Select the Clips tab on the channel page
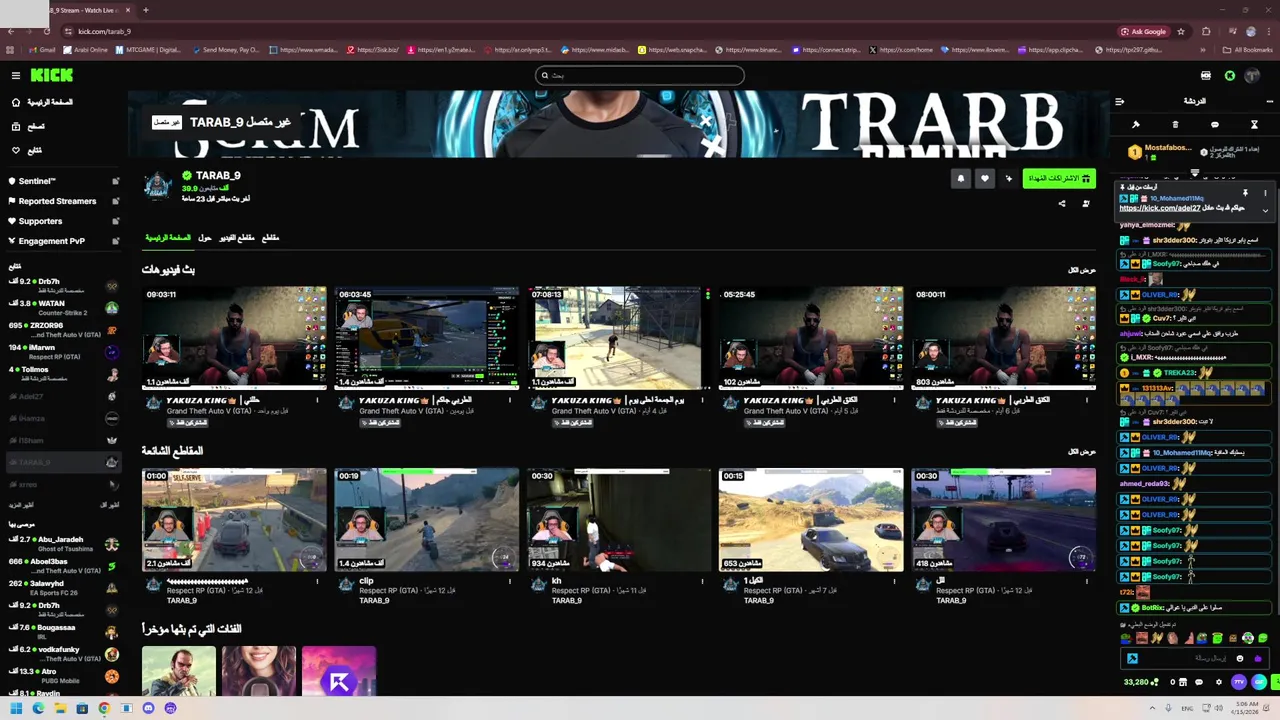 coord(270,238)
